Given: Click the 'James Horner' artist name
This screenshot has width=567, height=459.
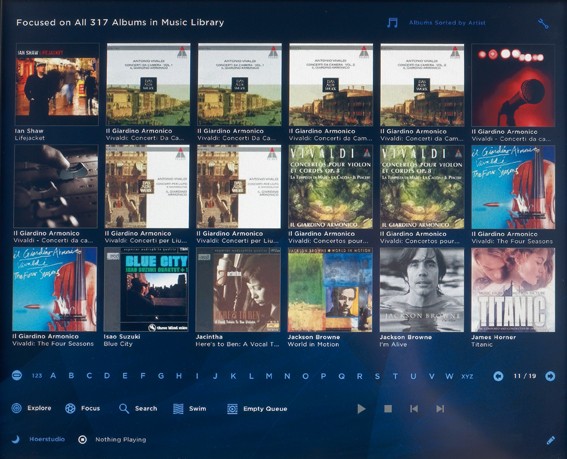Looking at the screenshot, I should pos(493,337).
